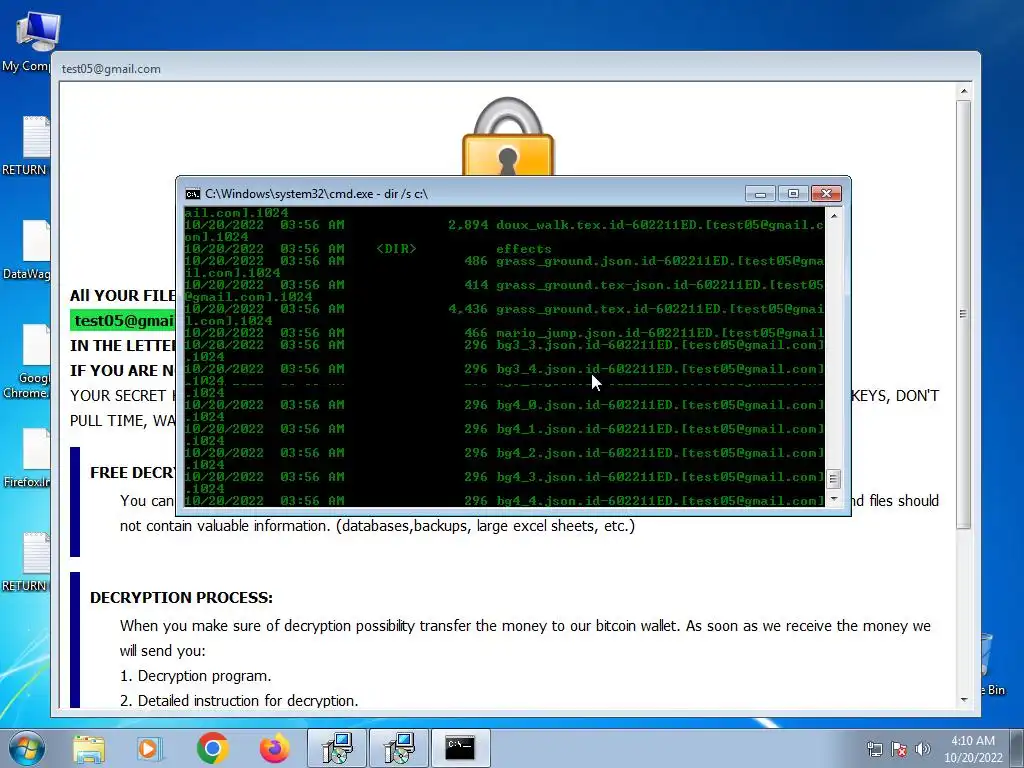The height and width of the screenshot is (768, 1024).
Task: Close the cmd.exe window
Action: coord(826,194)
